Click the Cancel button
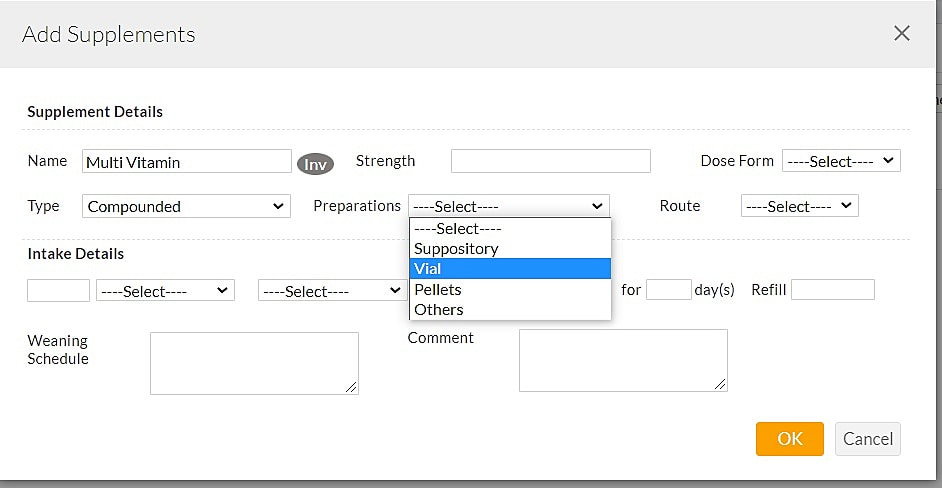This screenshot has width=942, height=488. tap(867, 439)
